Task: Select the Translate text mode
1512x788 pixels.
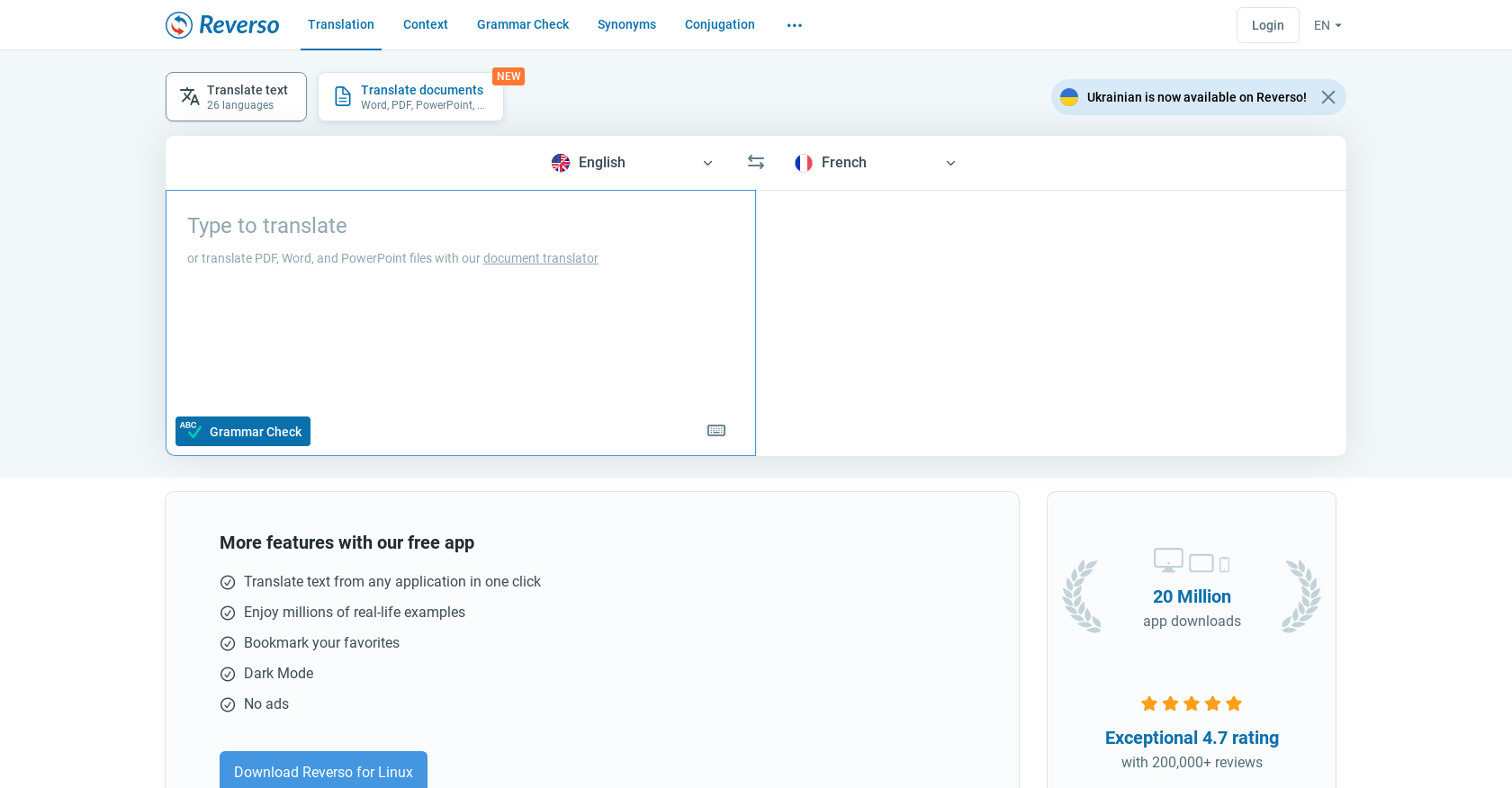Action: pyautogui.click(x=236, y=96)
